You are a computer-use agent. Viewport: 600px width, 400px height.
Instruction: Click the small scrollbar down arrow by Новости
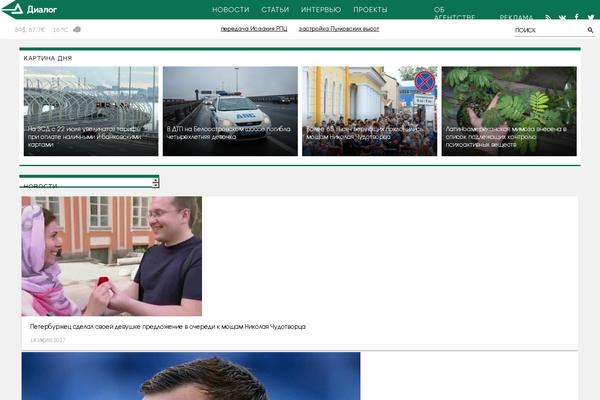click(155, 185)
